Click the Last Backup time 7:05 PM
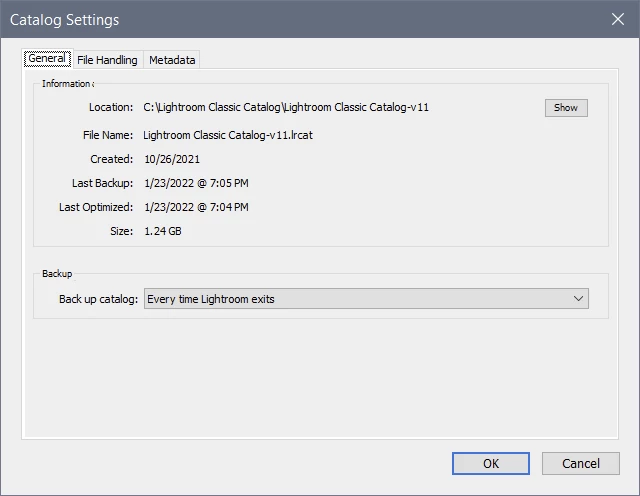Viewport: 640px width, 496px height. click(229, 183)
